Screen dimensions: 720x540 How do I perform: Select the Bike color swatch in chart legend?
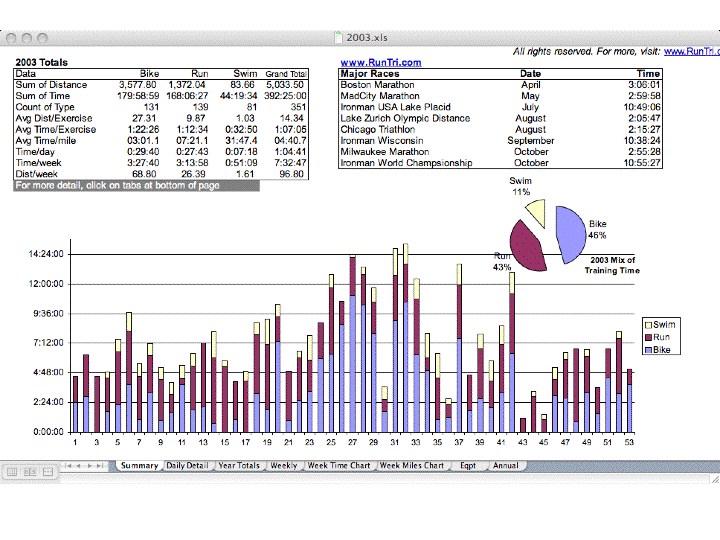click(x=649, y=351)
